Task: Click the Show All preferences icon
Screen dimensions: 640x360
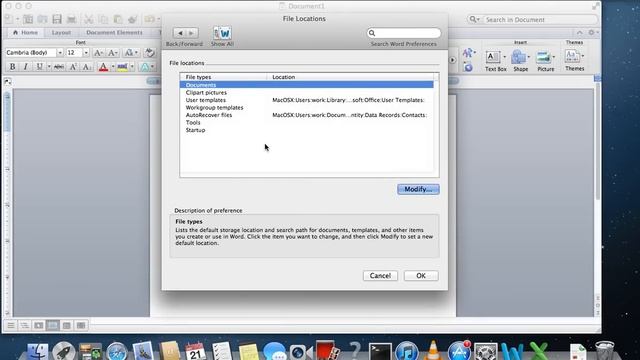Action: pyautogui.click(x=222, y=33)
